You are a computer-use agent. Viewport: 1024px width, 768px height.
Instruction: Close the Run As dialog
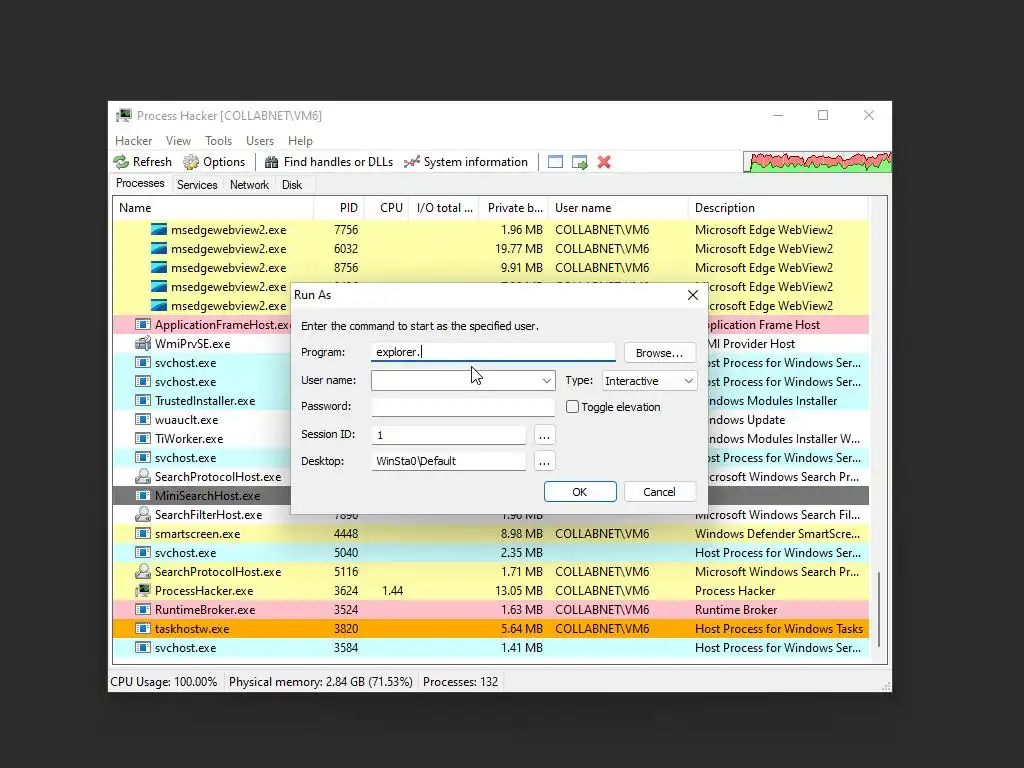[693, 295]
